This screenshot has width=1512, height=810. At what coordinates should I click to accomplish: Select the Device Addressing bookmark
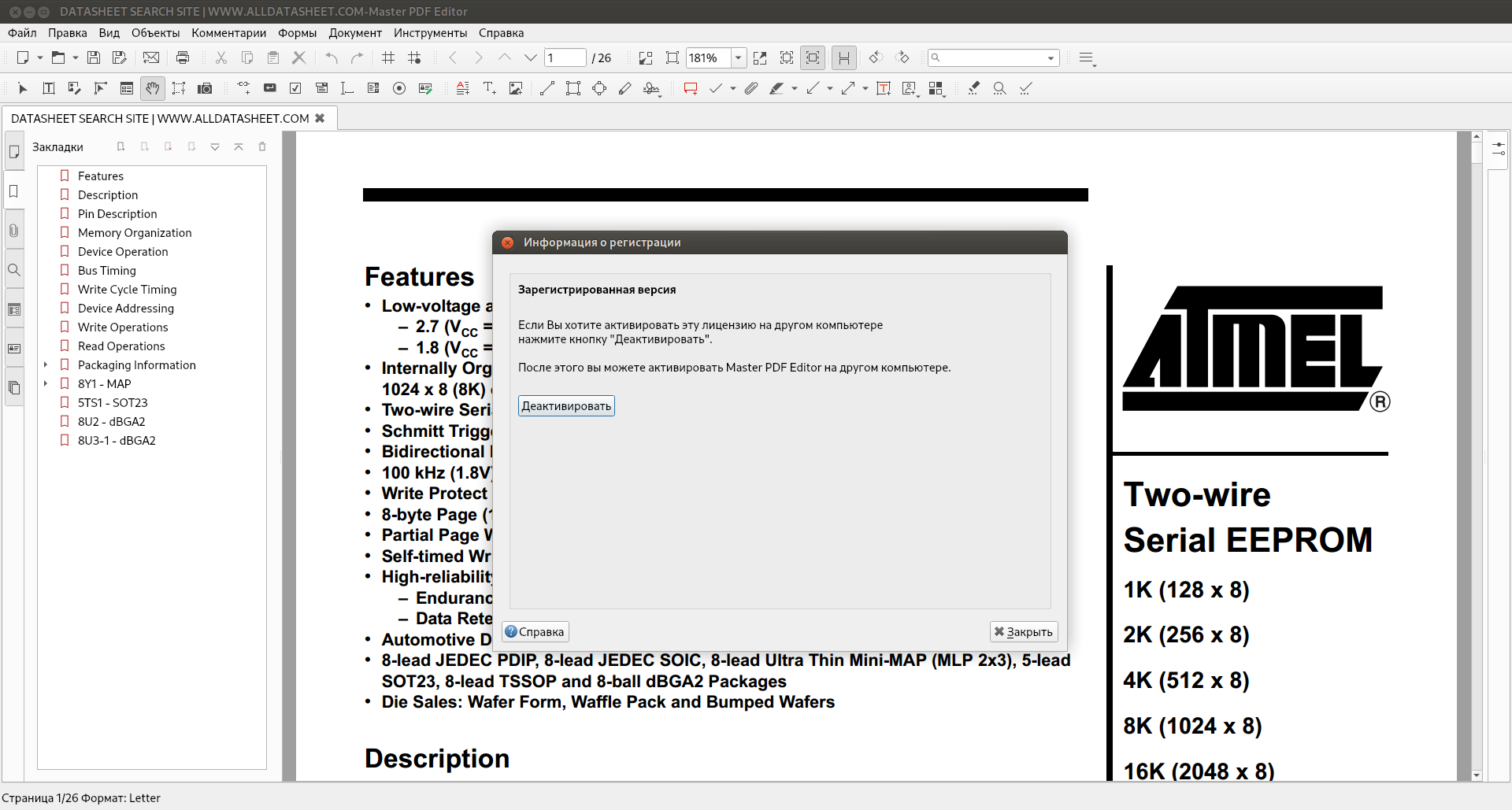(x=126, y=308)
